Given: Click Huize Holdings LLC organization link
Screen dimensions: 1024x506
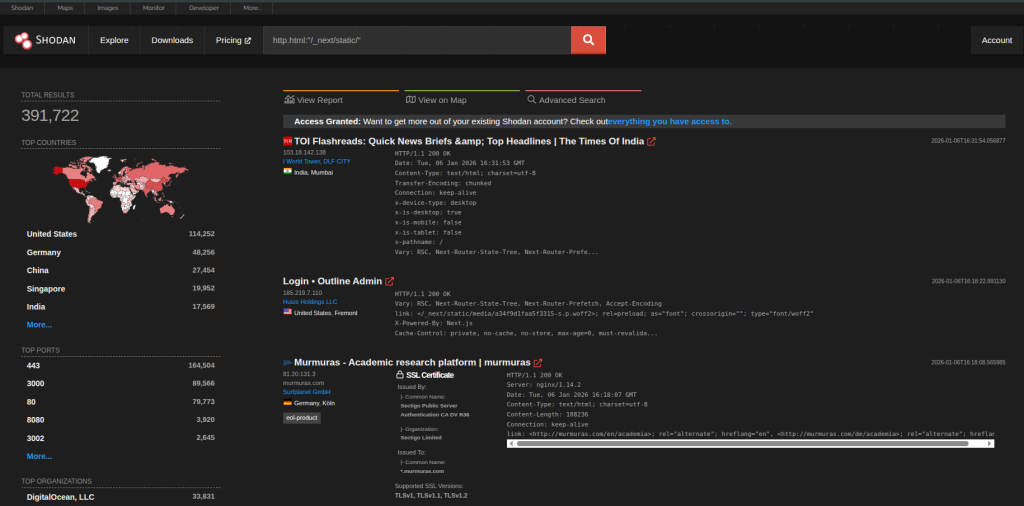Looking at the screenshot, I should pos(310,302).
